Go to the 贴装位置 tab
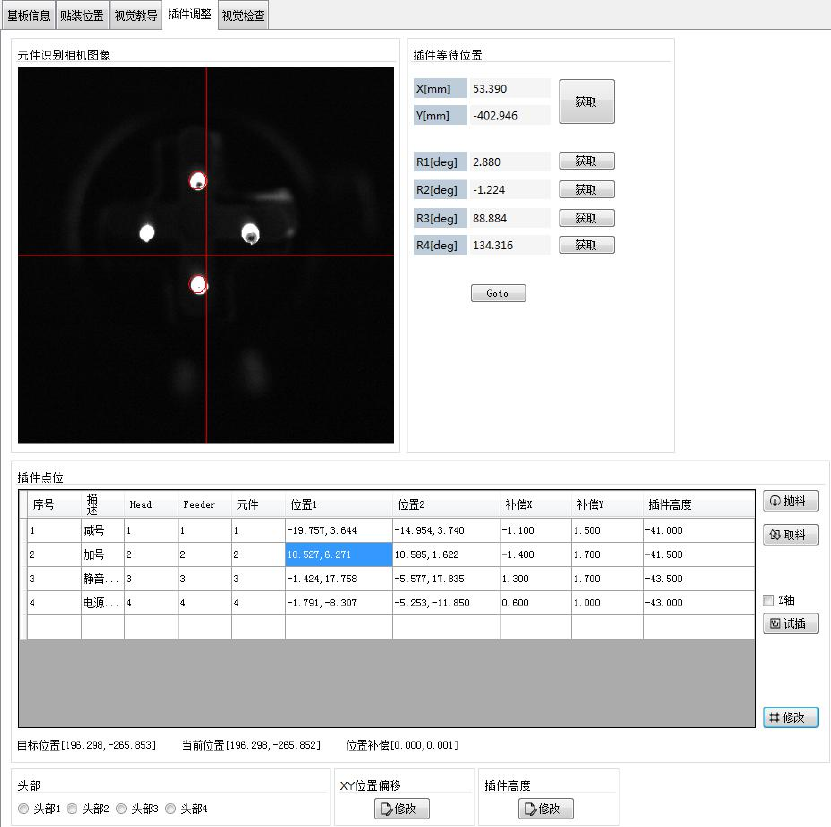The width and height of the screenshot is (831, 827). (82, 16)
